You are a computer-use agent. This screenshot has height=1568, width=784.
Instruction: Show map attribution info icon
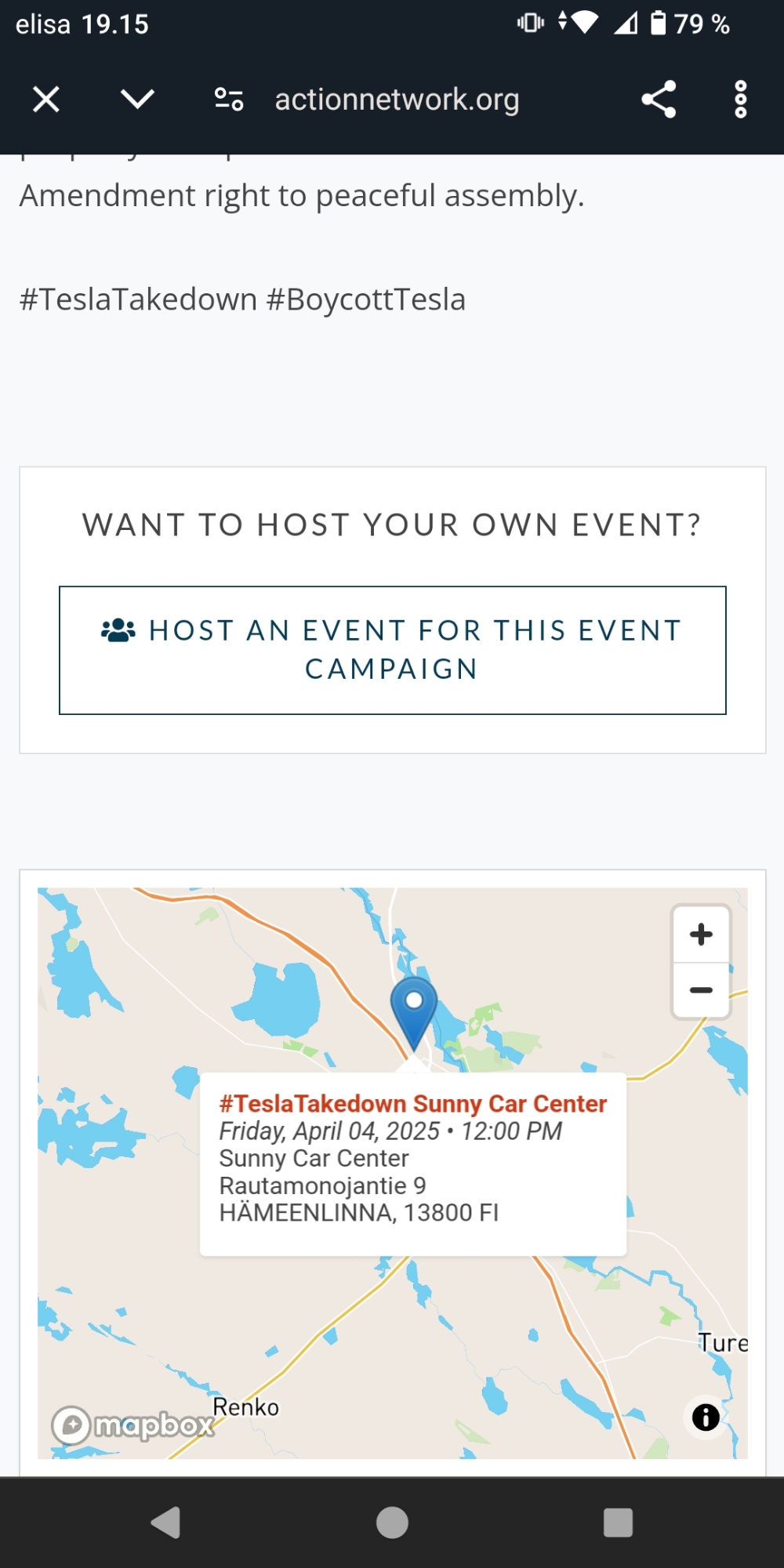pos(706,1417)
